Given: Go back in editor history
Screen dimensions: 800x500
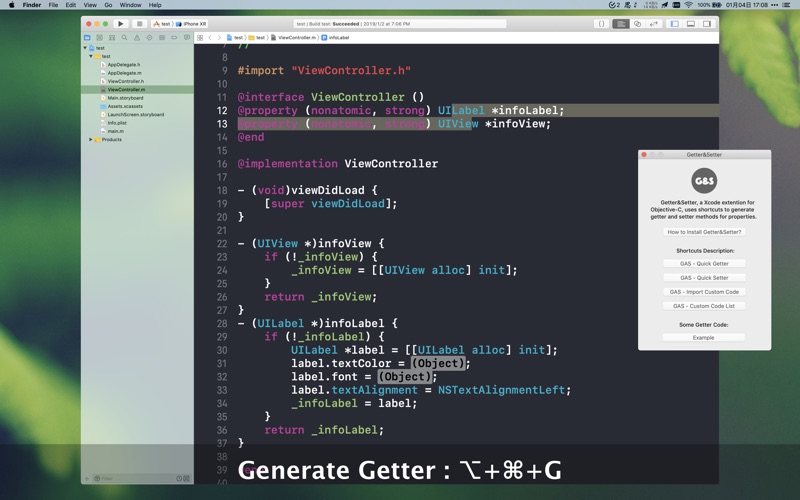Looking at the screenshot, I should (210, 37).
